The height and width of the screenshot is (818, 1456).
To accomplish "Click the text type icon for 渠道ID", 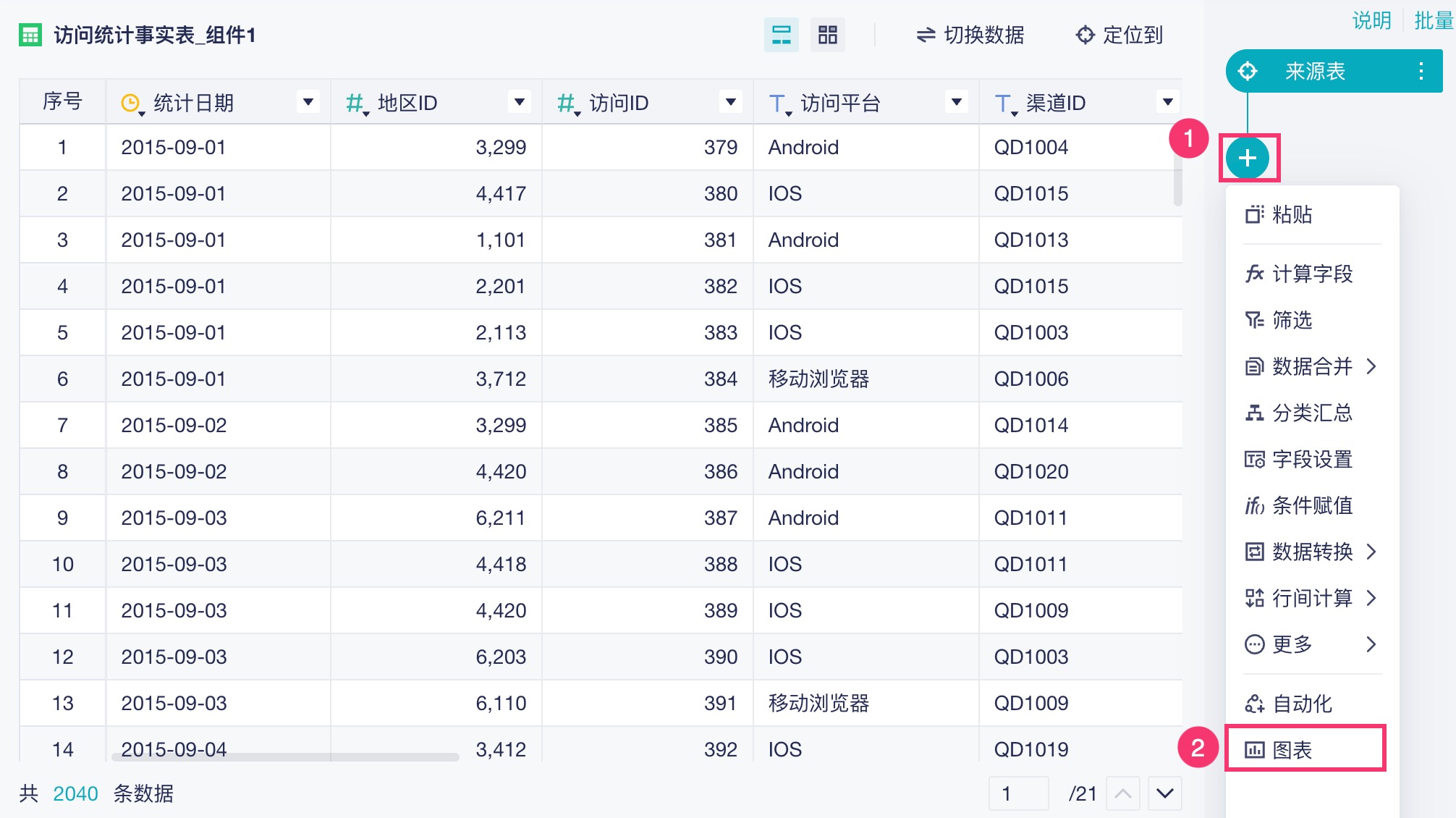I will pyautogui.click(x=1003, y=104).
